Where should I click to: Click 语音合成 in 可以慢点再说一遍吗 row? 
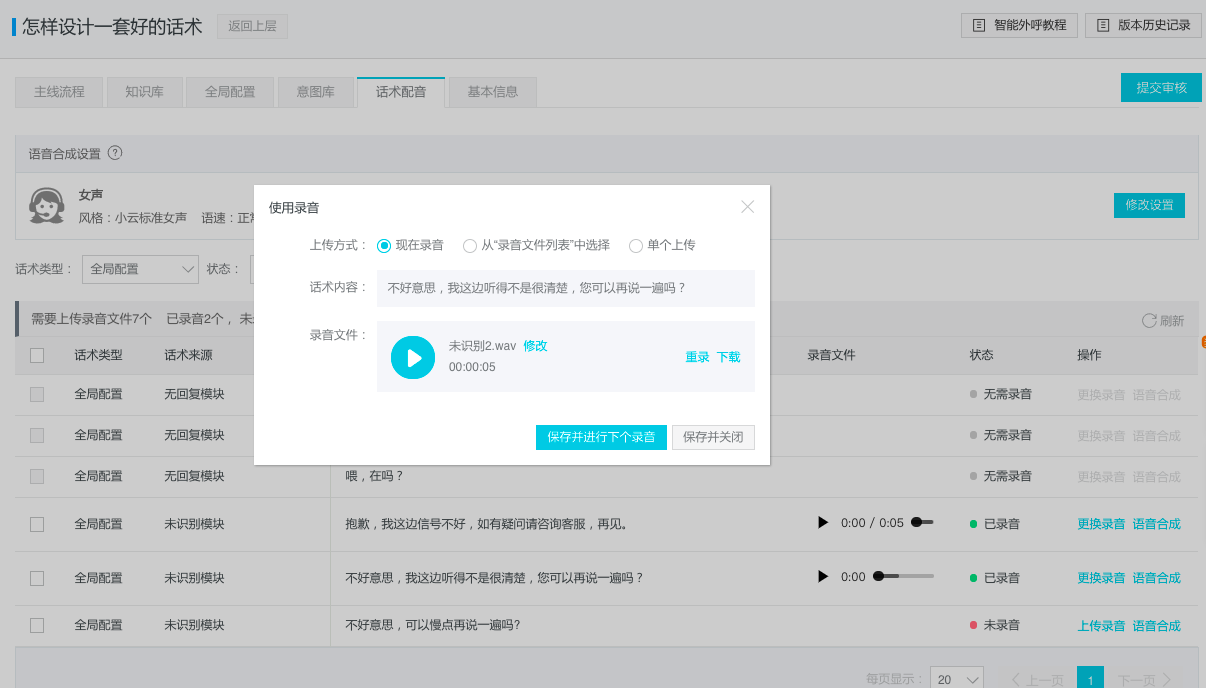point(1157,626)
